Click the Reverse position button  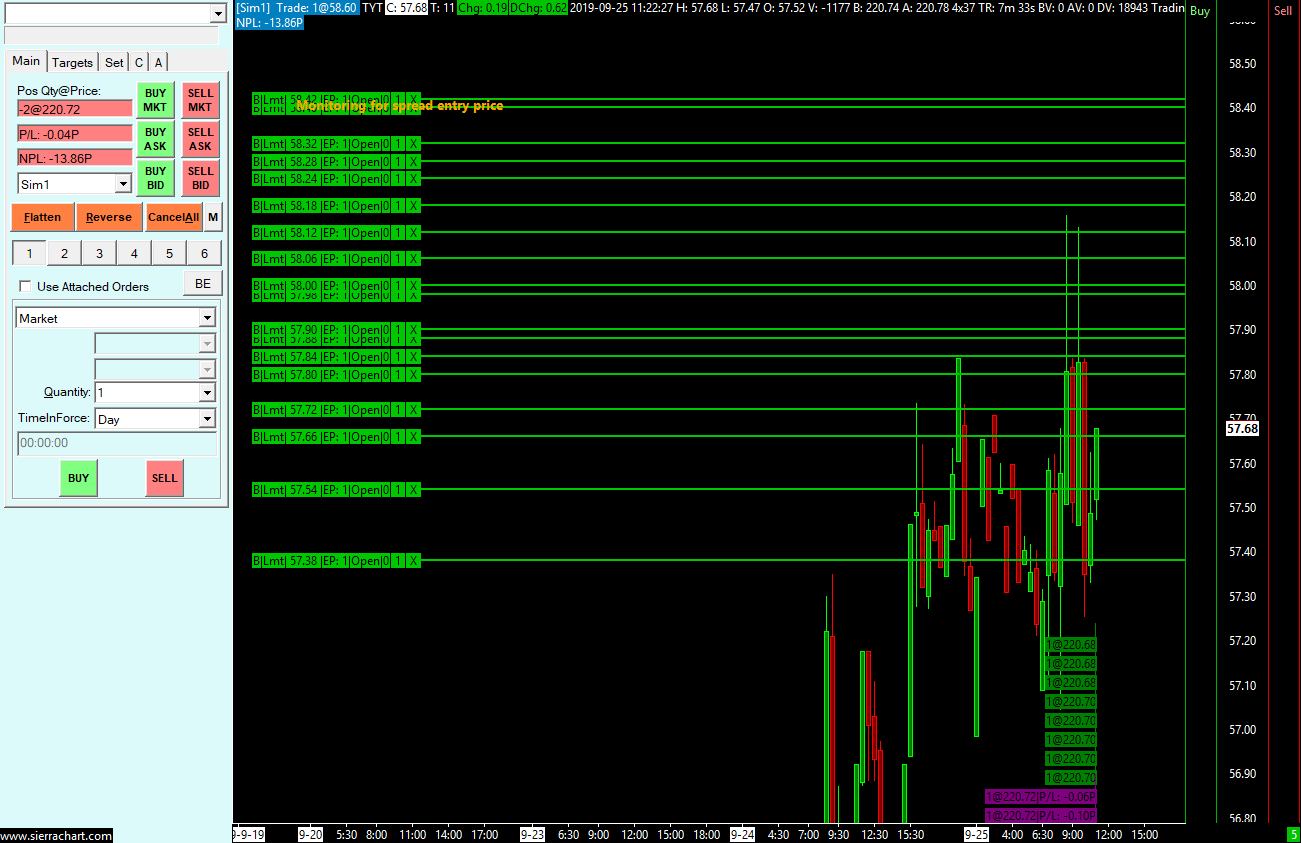point(109,217)
